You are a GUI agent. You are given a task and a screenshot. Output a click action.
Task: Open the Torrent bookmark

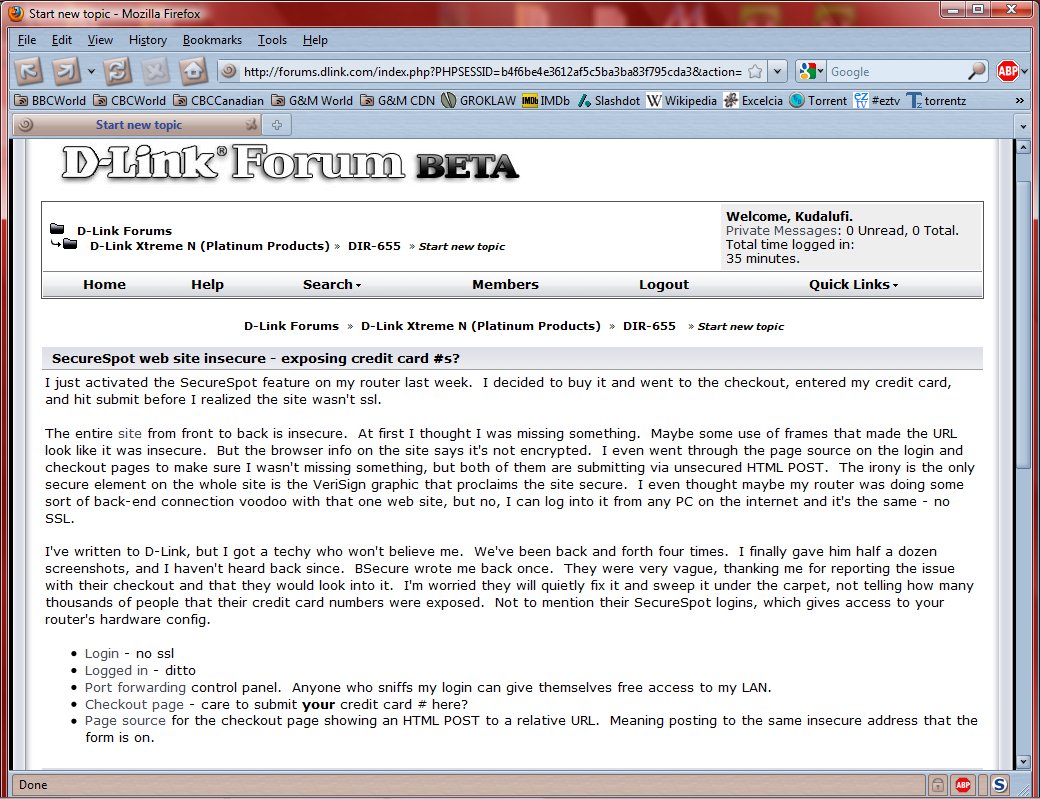coord(818,101)
